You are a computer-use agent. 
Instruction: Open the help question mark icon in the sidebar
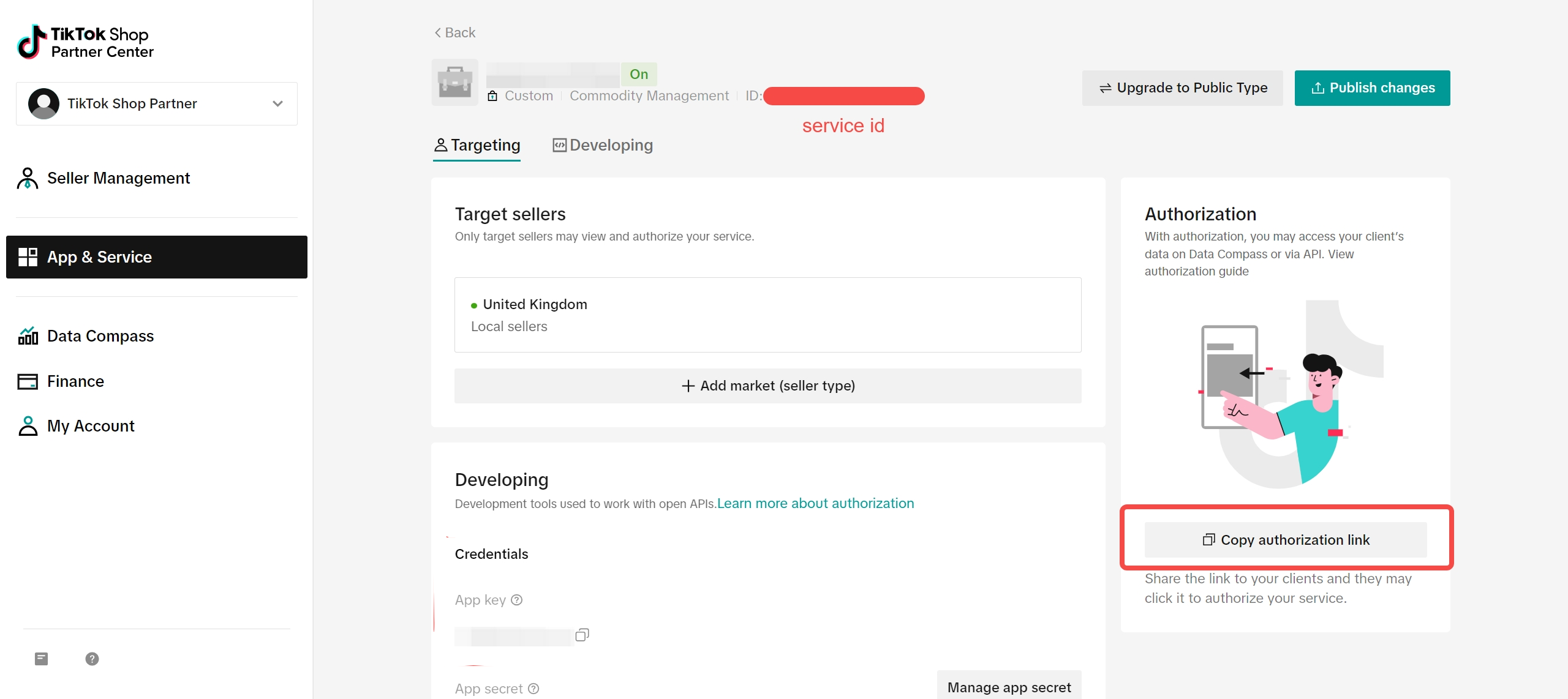click(92, 659)
